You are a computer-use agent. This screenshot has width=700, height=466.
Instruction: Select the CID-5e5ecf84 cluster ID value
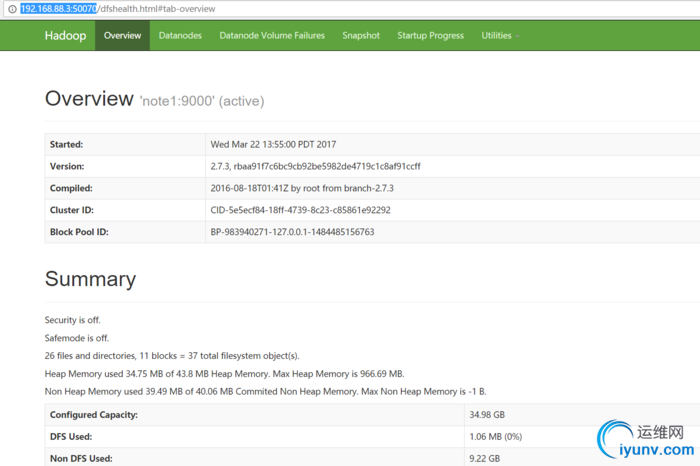tap(300, 210)
